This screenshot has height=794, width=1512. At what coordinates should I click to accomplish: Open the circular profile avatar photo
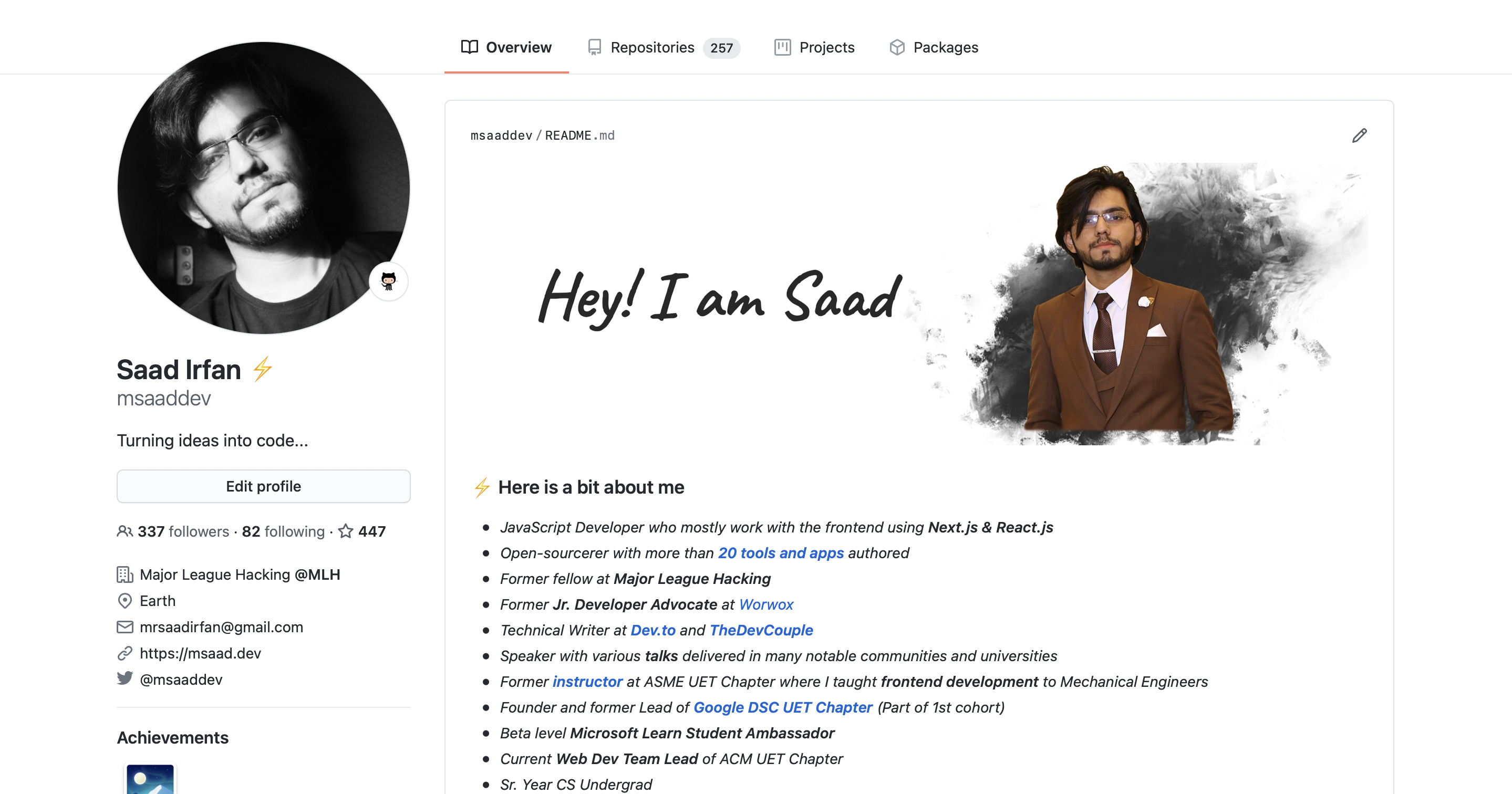pos(263,187)
